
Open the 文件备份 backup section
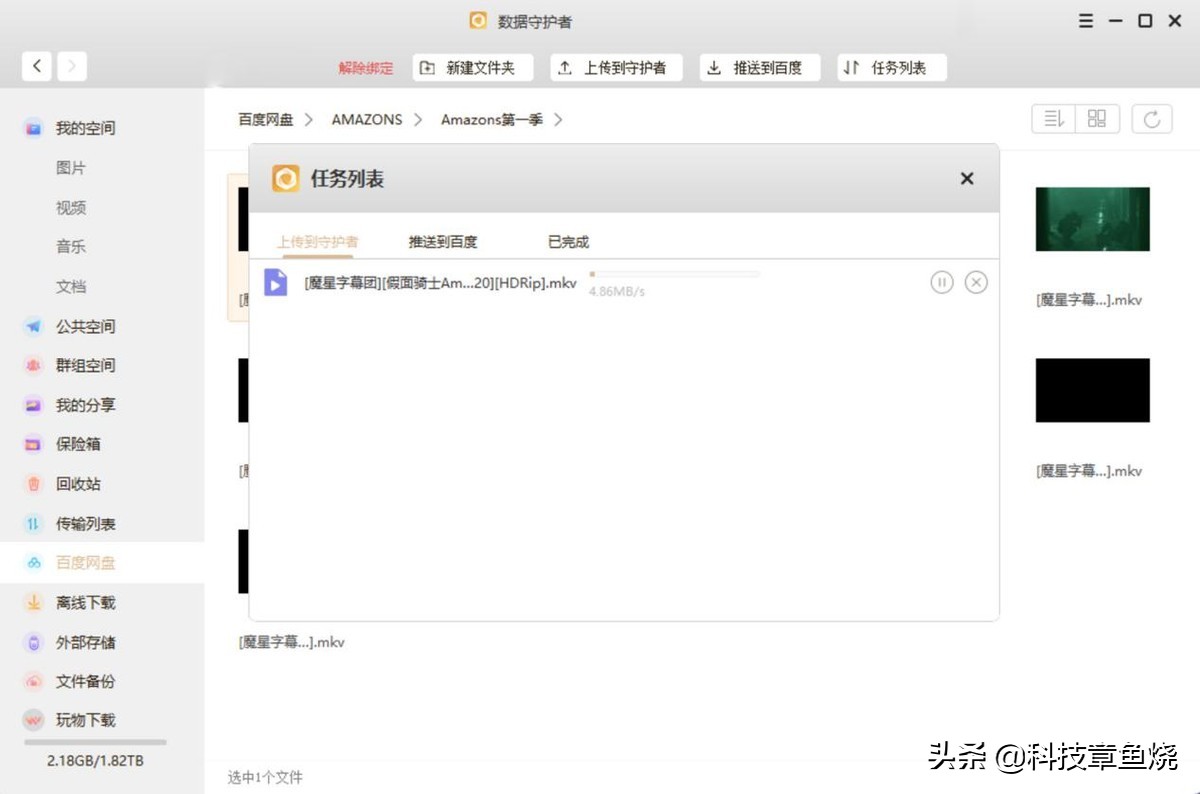(x=84, y=681)
